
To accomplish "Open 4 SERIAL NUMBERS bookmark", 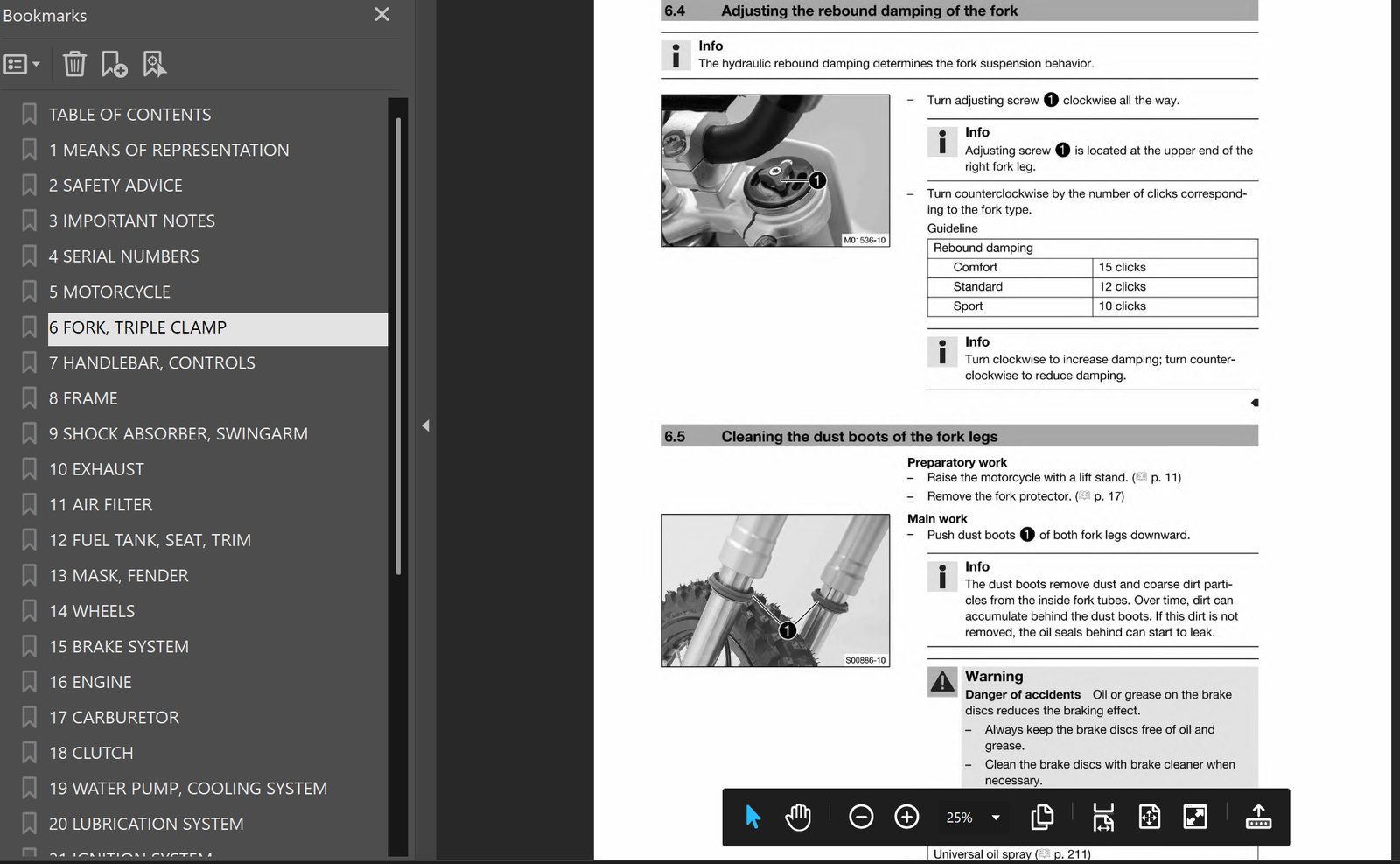I will (x=123, y=256).
